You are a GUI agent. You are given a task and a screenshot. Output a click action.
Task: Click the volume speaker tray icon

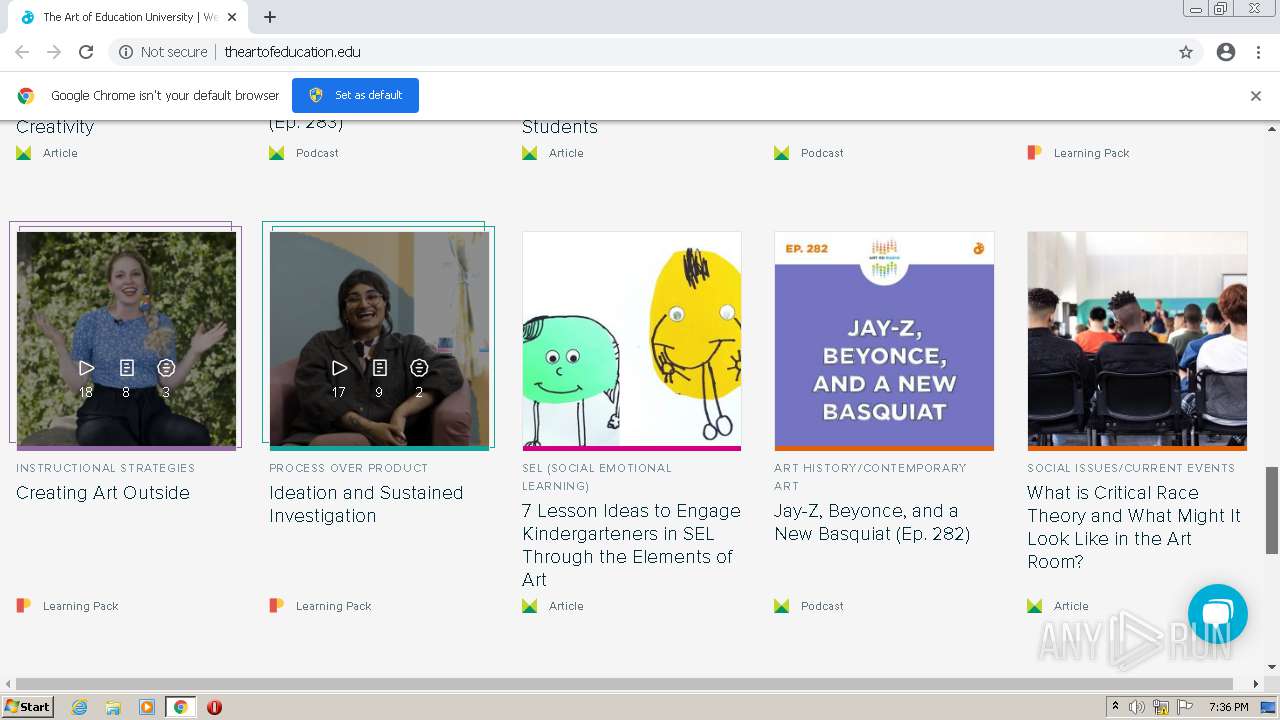tap(1137, 707)
